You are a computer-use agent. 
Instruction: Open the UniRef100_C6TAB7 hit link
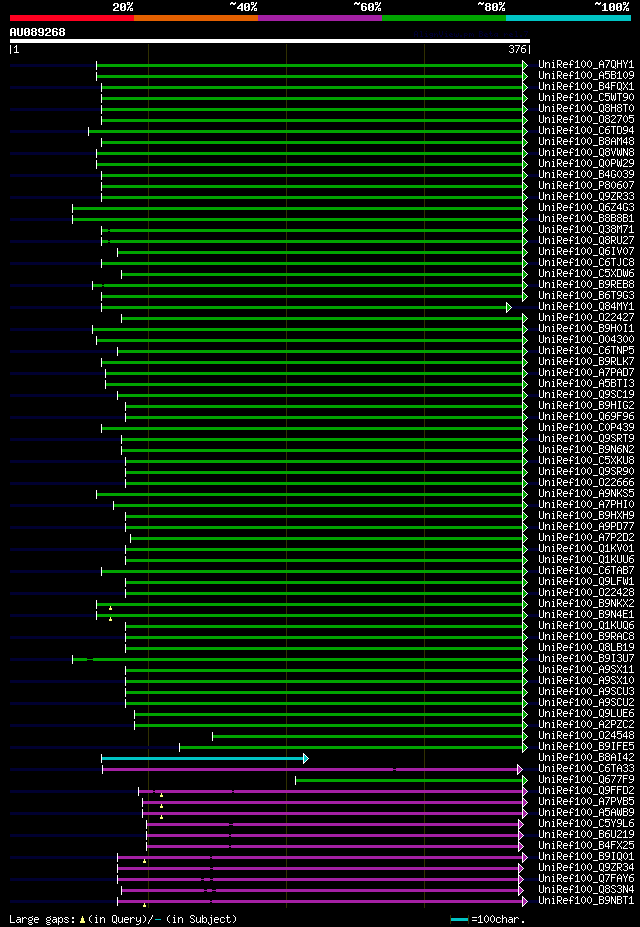(x=586, y=571)
